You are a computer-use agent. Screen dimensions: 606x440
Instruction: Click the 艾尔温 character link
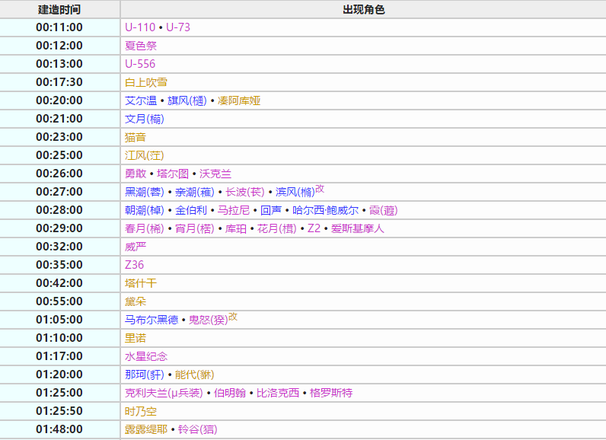coord(140,100)
